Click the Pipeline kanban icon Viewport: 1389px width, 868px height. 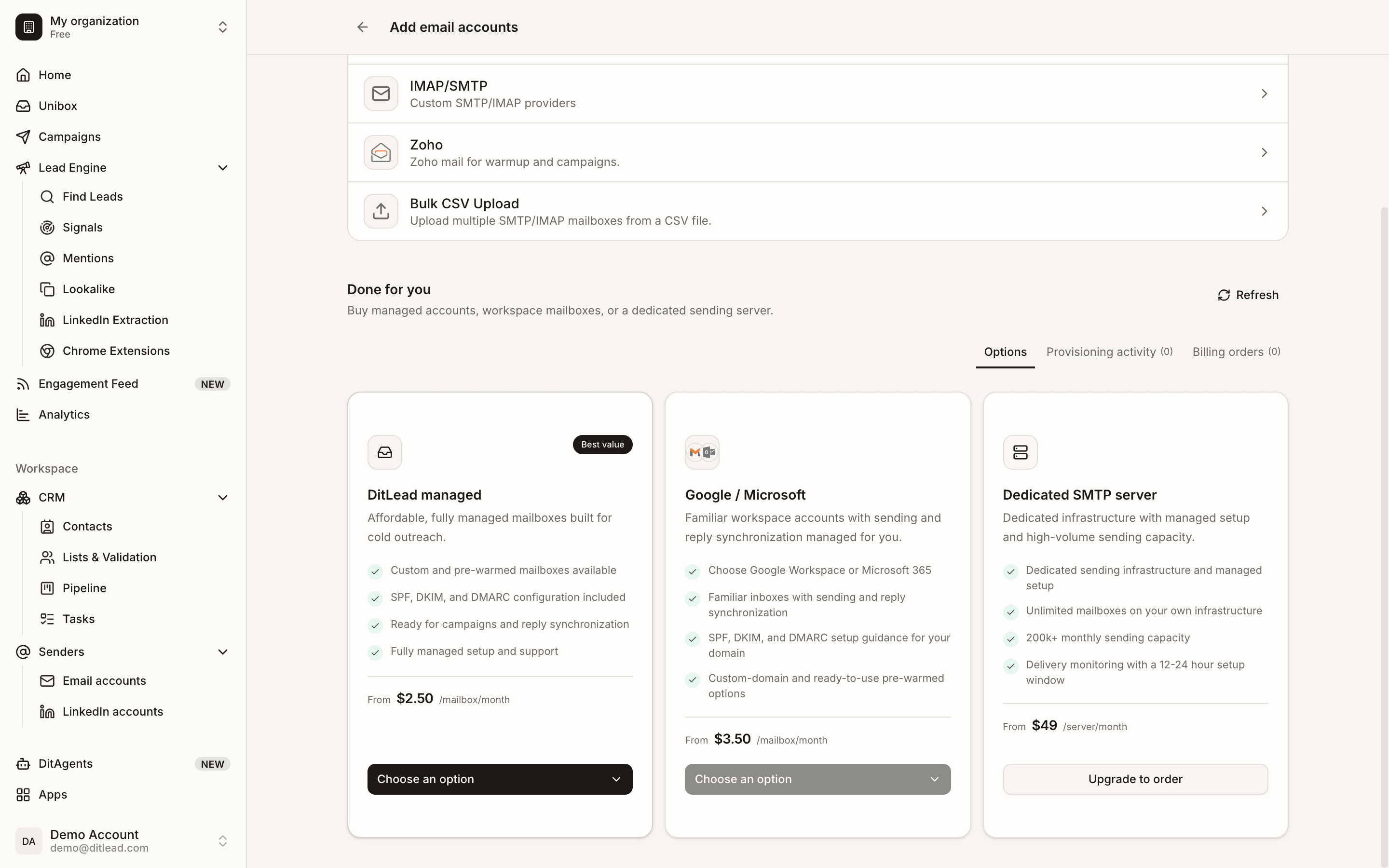pyautogui.click(x=47, y=588)
